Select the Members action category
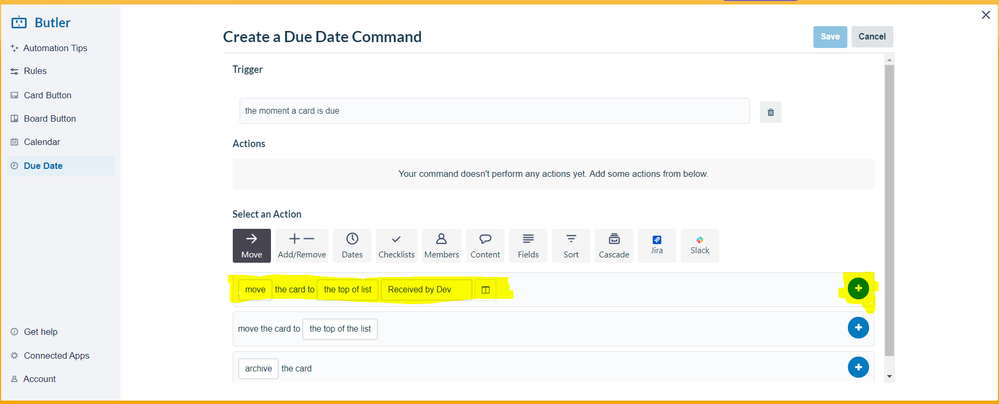Viewport: 999px width, 404px height. pos(442,246)
